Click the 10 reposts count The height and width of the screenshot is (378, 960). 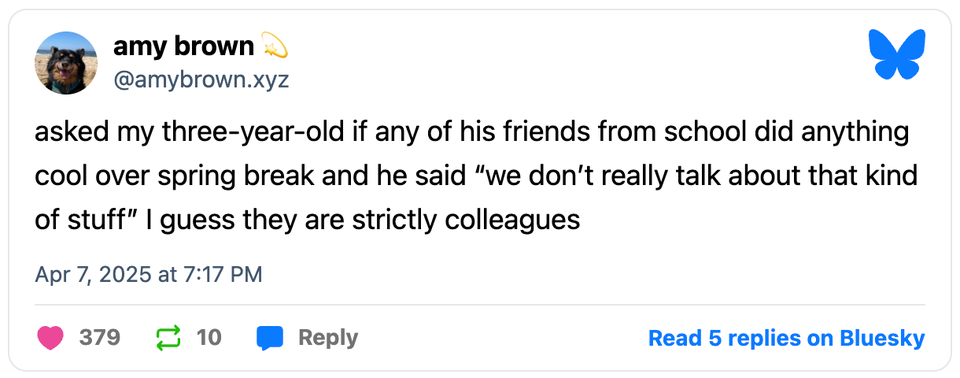point(209,338)
